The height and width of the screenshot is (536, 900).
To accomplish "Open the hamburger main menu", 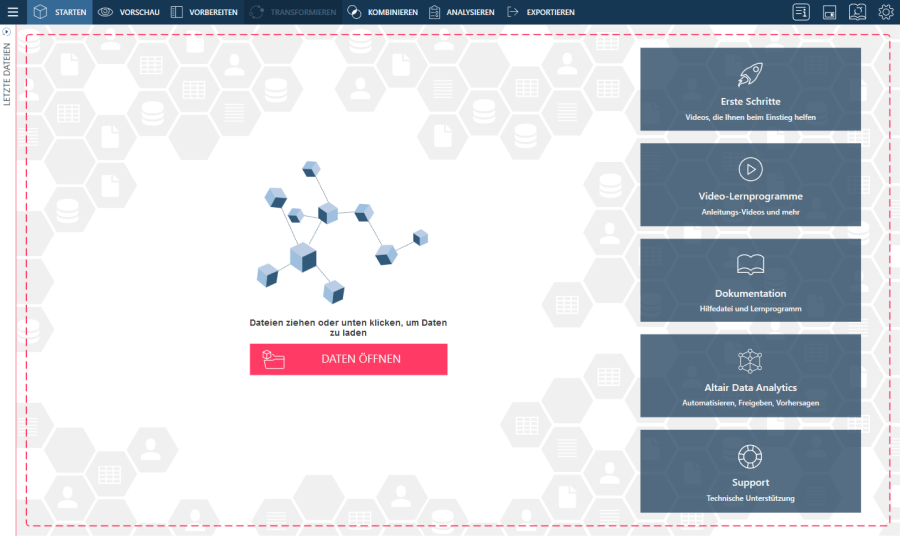I will tap(13, 12).
